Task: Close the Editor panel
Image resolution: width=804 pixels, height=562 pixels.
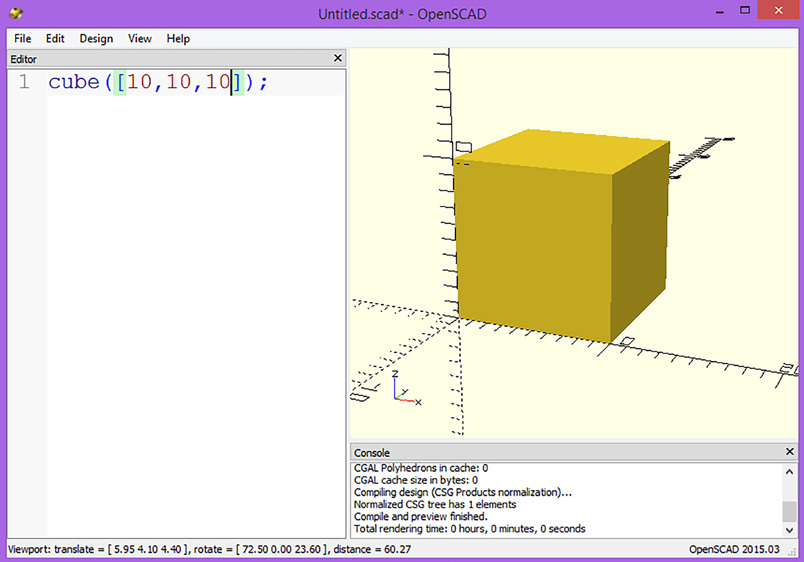Action: [x=337, y=58]
